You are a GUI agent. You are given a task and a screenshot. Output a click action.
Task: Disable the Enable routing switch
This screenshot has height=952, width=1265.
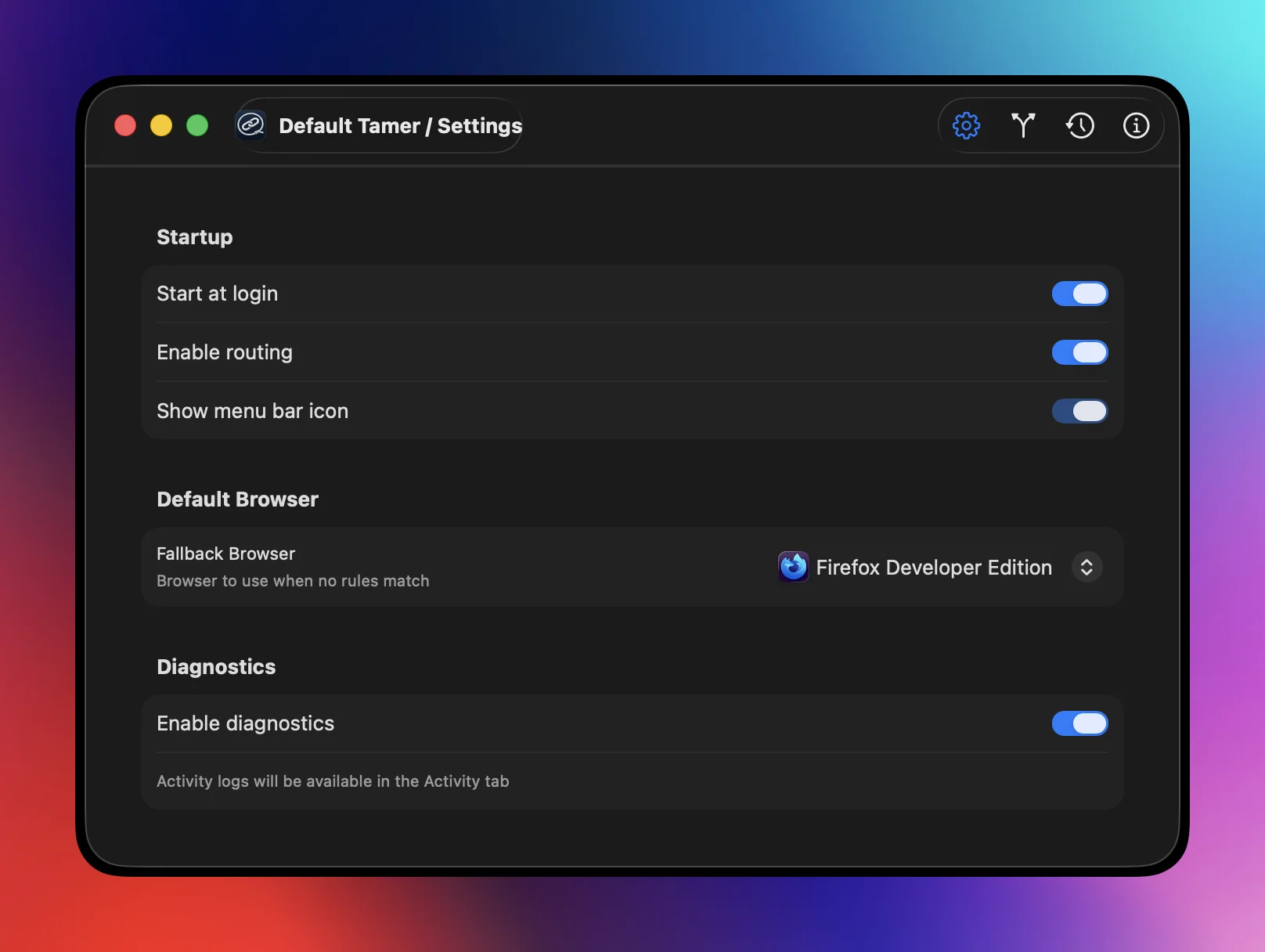(x=1079, y=352)
